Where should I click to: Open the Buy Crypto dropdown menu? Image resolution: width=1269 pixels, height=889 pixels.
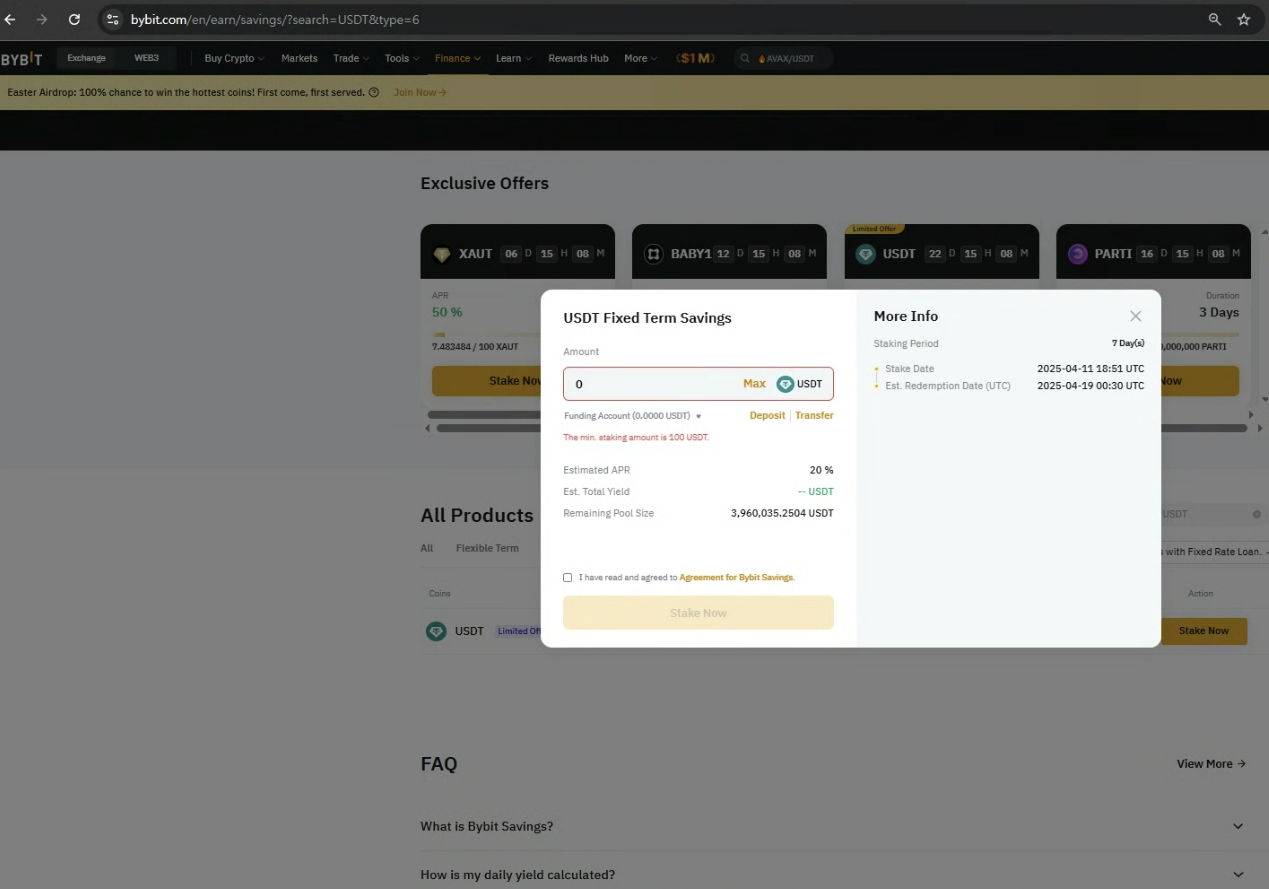tap(235, 58)
